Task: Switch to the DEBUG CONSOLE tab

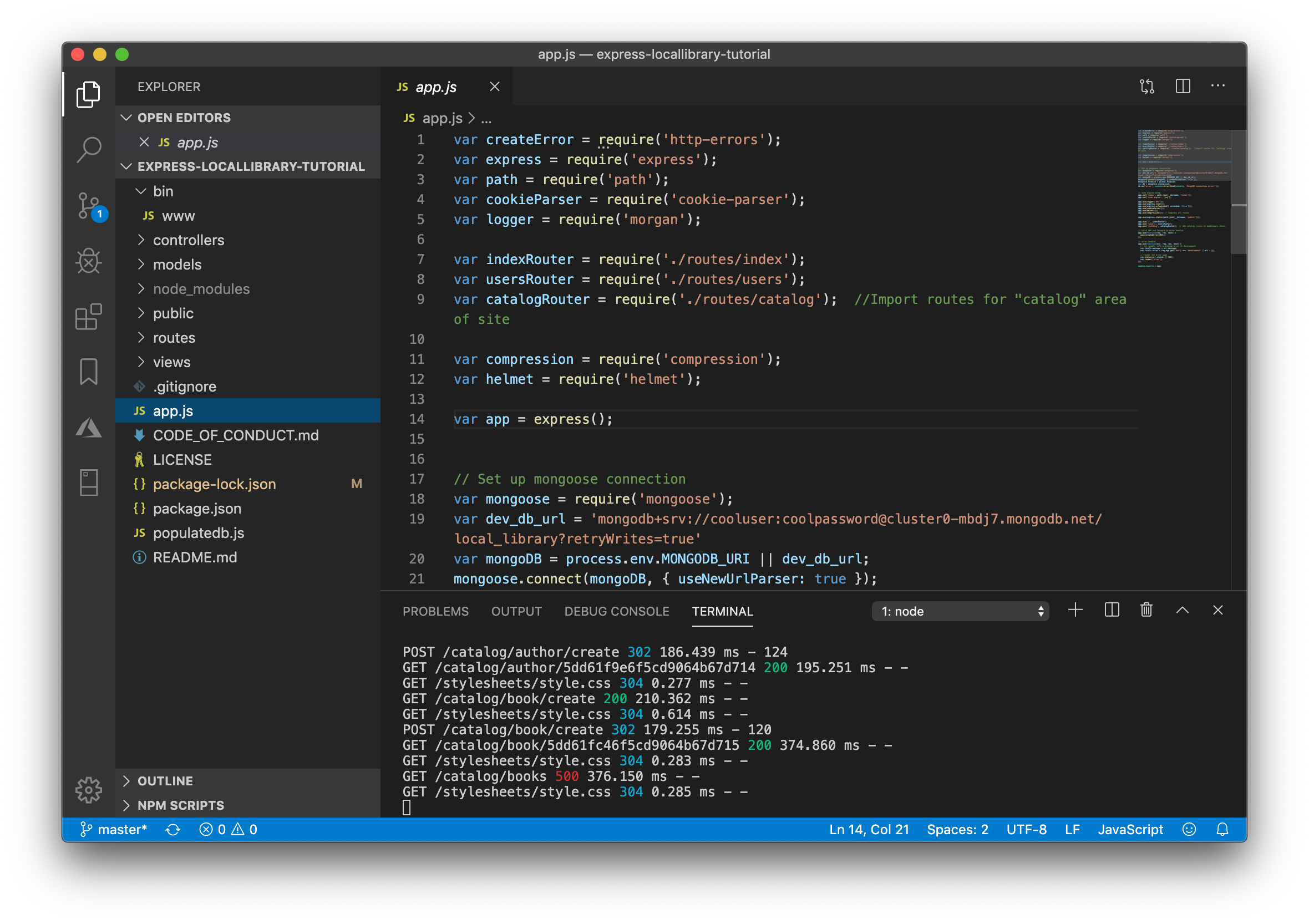Action: pos(616,611)
